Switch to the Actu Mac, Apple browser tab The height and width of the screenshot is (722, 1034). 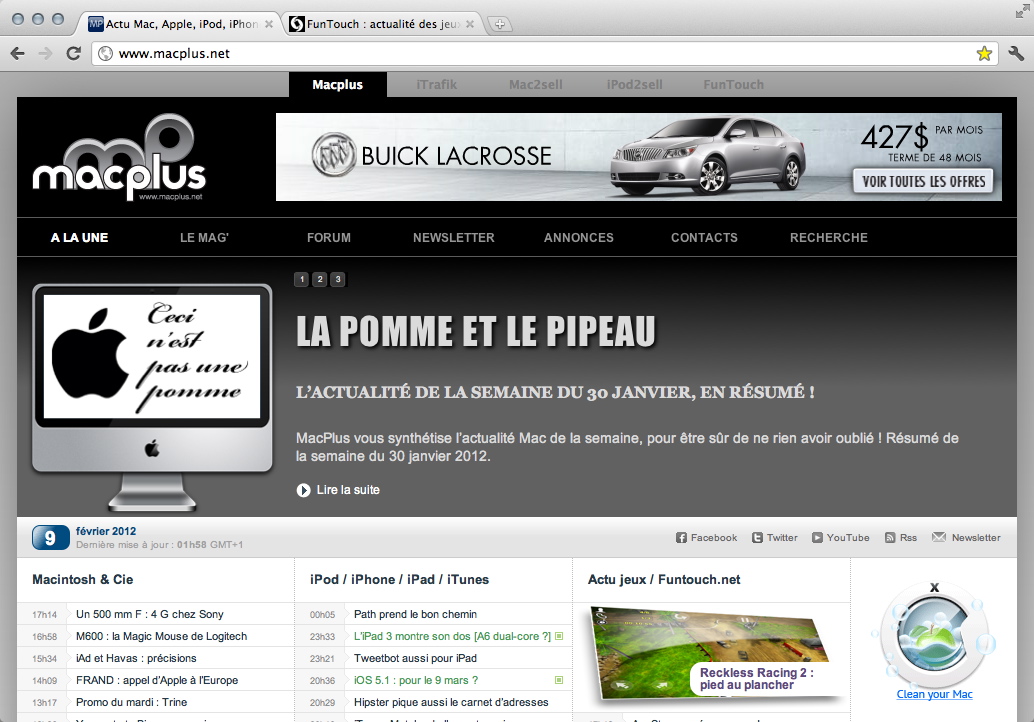click(178, 24)
